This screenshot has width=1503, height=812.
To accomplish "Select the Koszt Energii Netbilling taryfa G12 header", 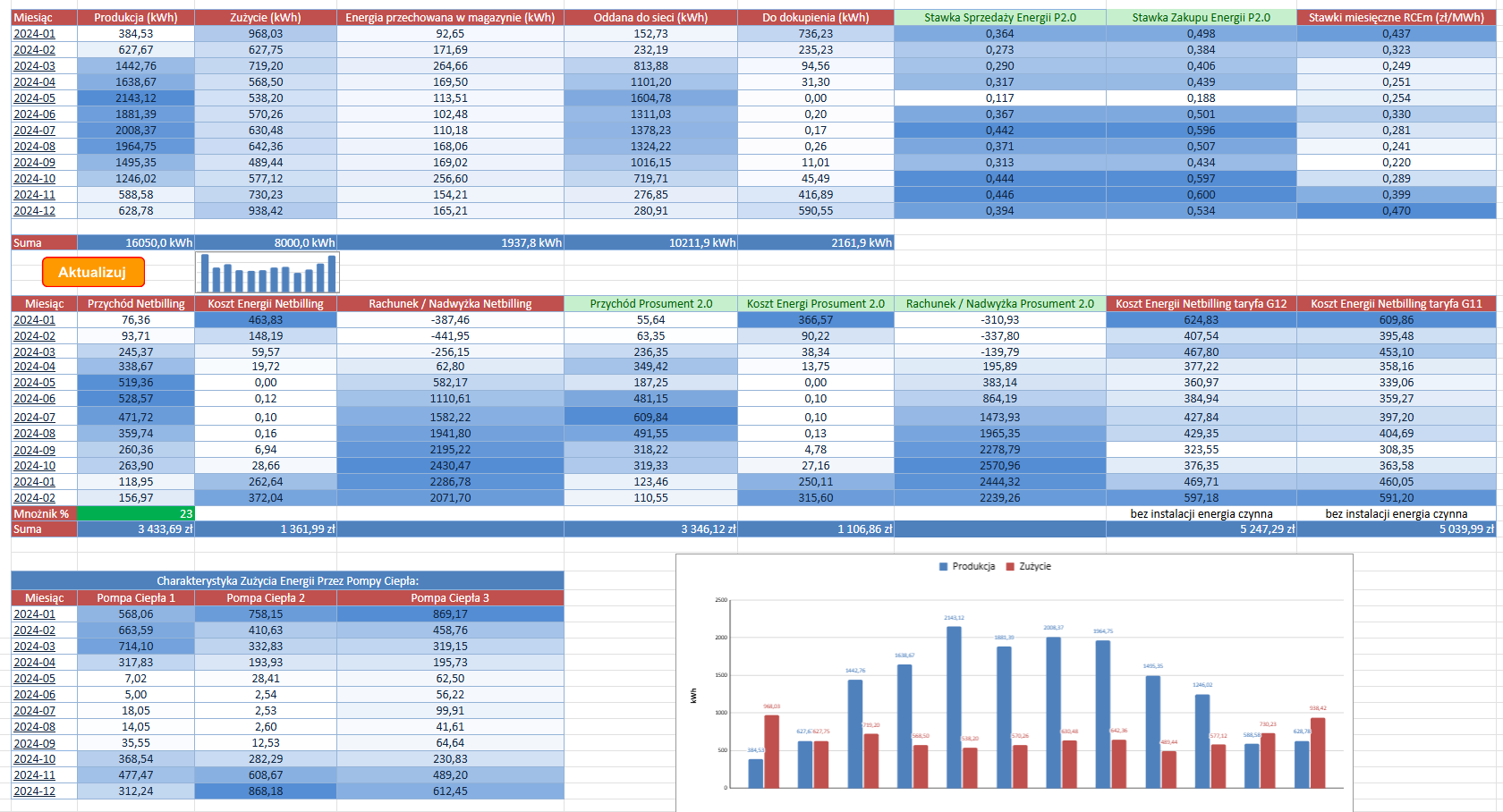I will pos(1201,303).
